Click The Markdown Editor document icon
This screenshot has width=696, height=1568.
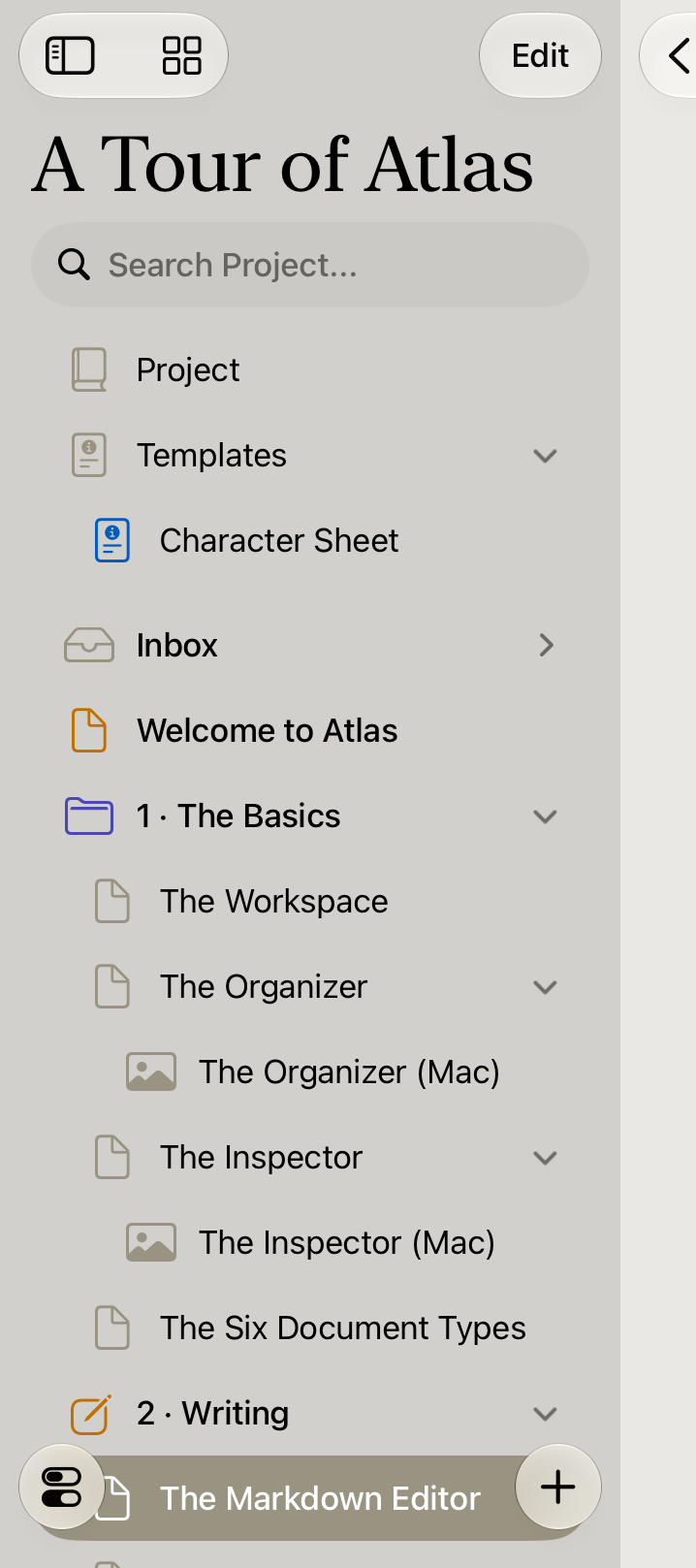click(x=114, y=1498)
